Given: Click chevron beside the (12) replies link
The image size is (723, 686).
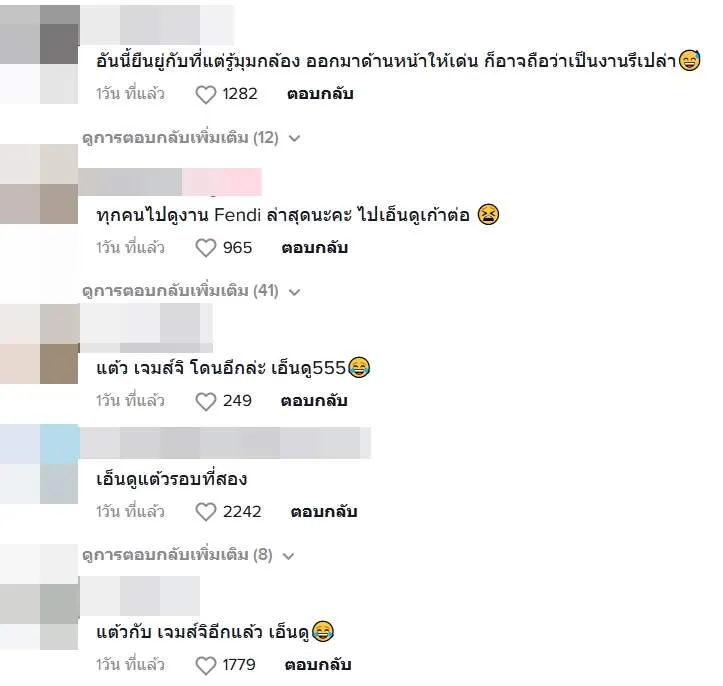Looking at the screenshot, I should (x=294, y=138).
